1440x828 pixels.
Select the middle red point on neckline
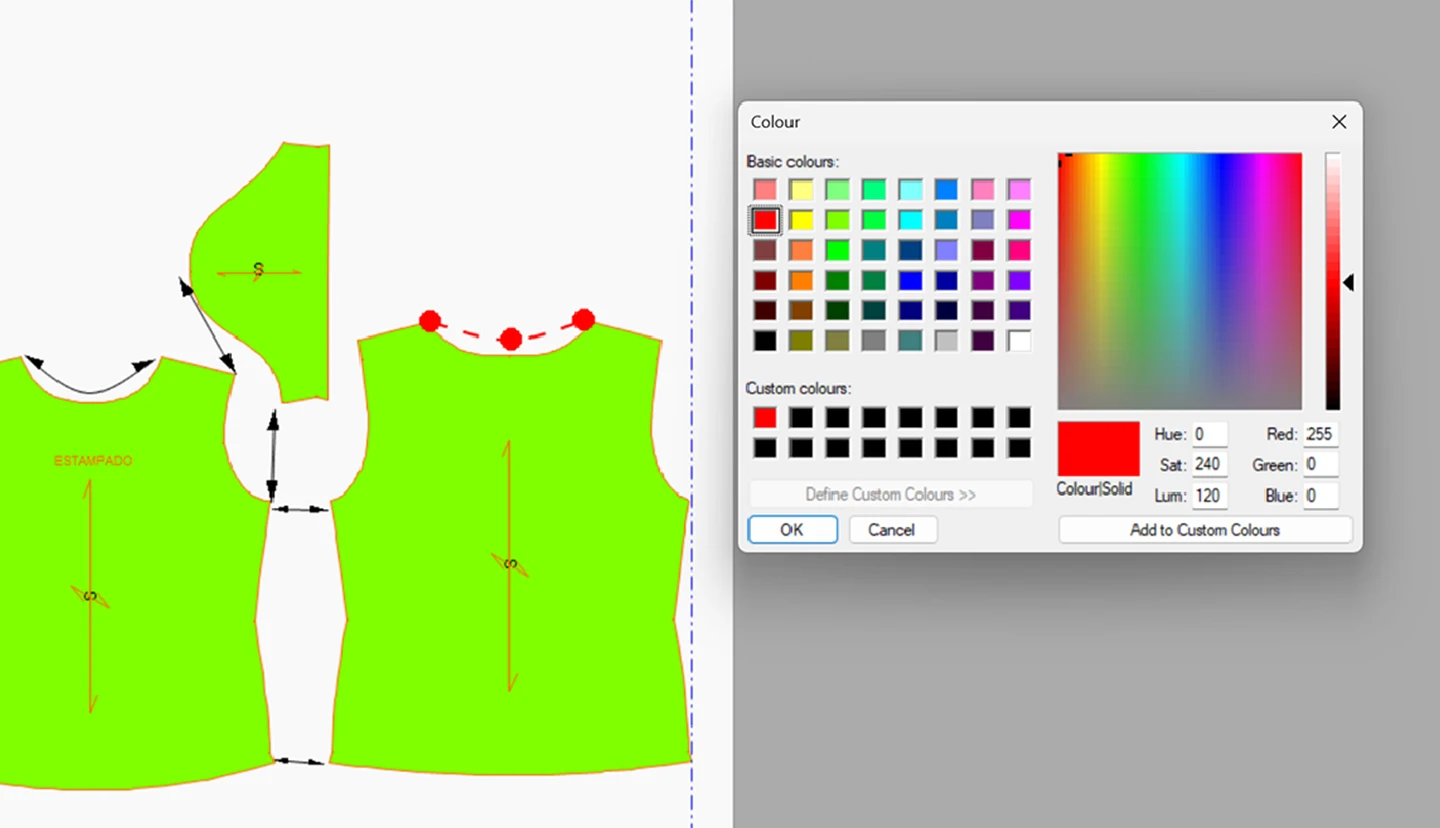tap(510, 339)
